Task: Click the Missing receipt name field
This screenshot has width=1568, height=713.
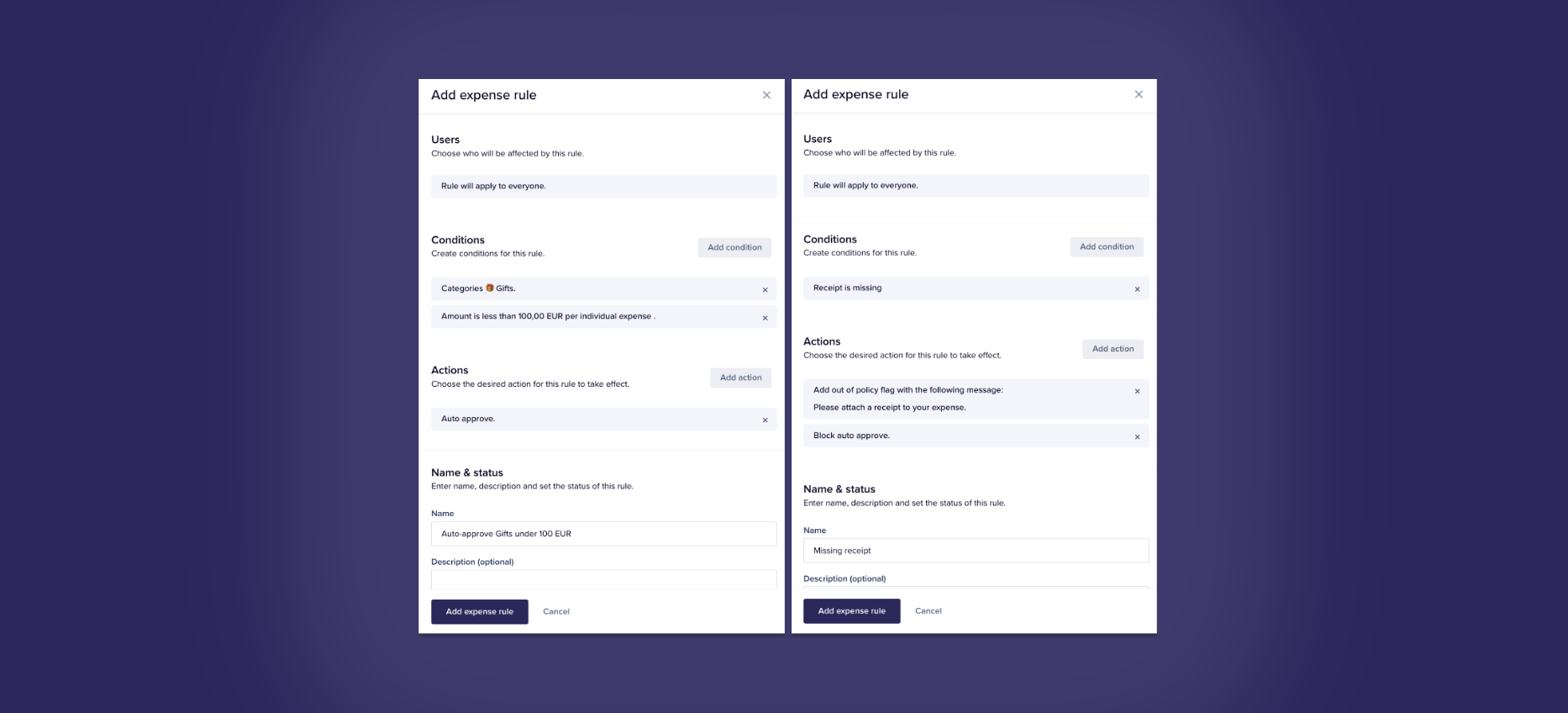Action: 976,551
